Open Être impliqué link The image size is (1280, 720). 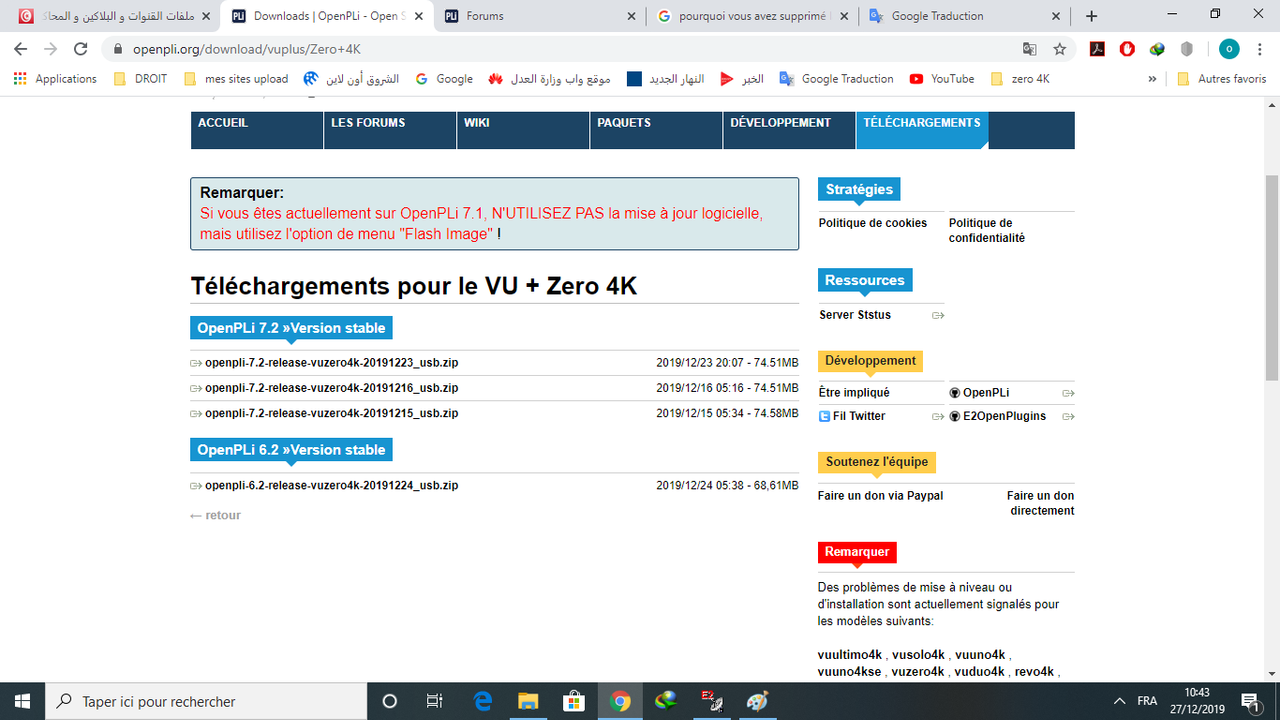pyautogui.click(x=854, y=393)
